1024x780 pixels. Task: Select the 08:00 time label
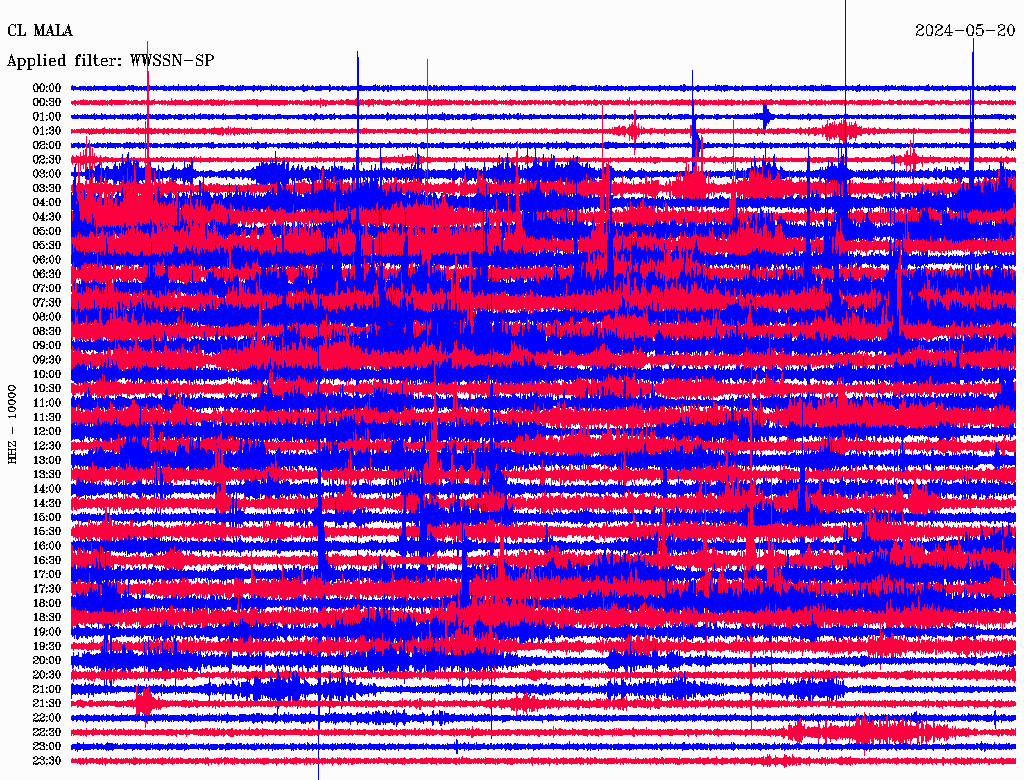(47, 317)
